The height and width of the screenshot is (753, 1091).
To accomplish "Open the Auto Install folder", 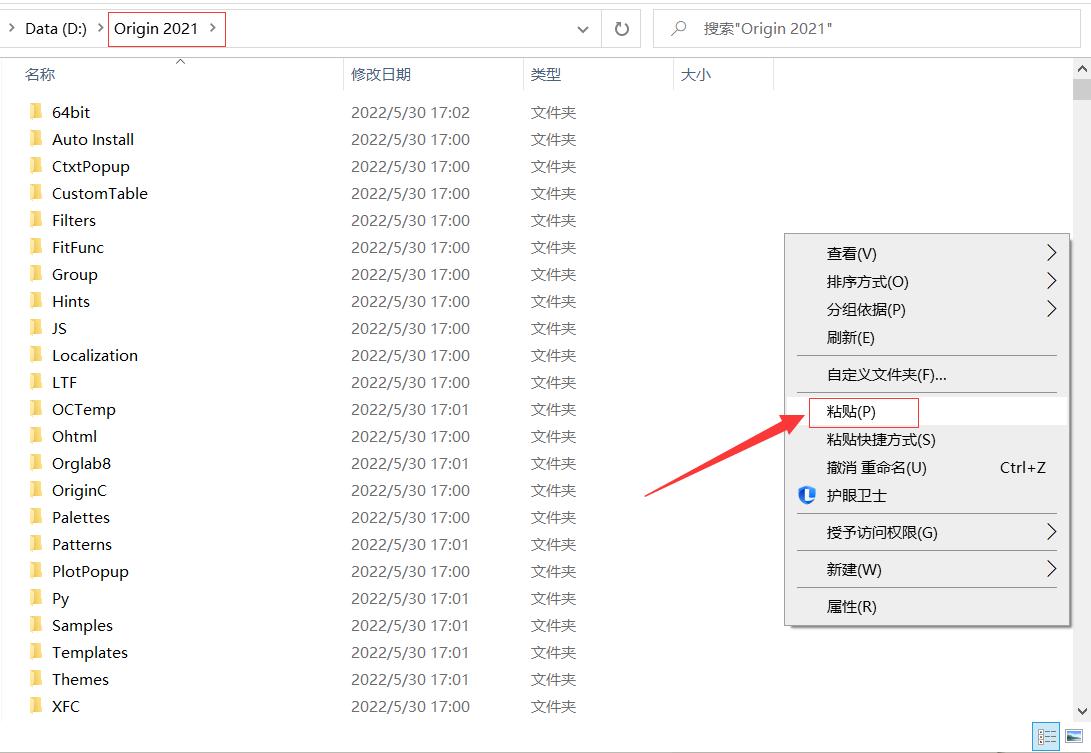I will pos(93,139).
